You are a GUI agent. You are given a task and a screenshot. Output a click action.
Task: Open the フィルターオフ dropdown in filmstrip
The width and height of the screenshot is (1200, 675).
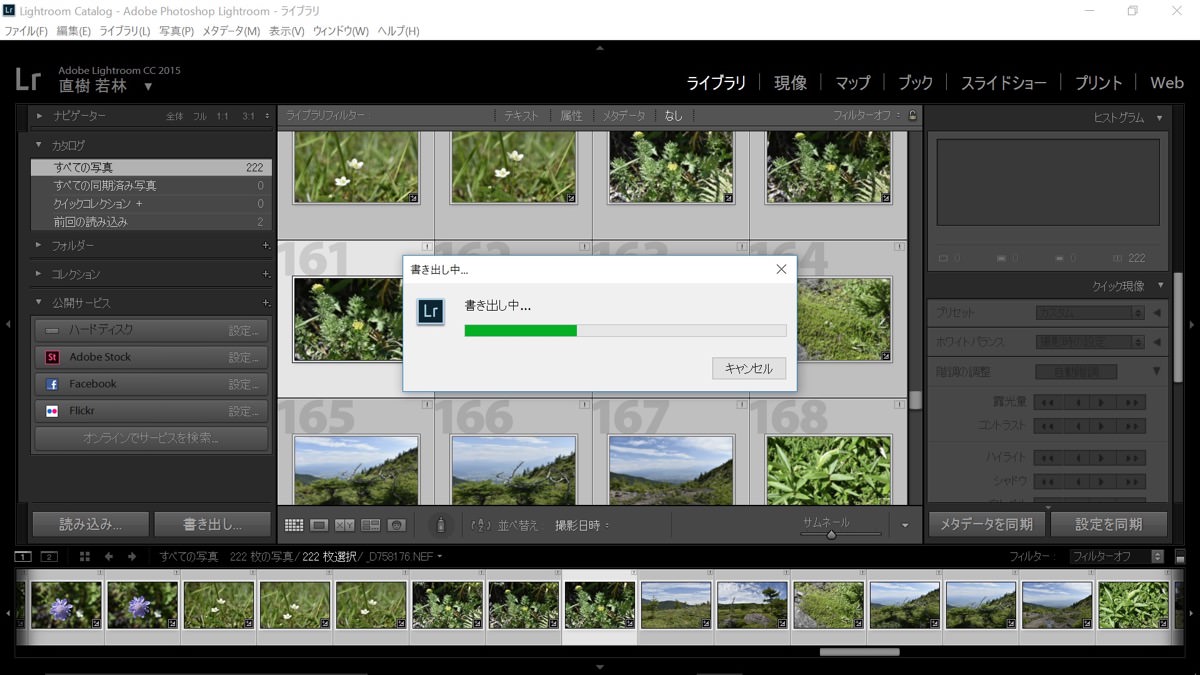pos(1116,557)
